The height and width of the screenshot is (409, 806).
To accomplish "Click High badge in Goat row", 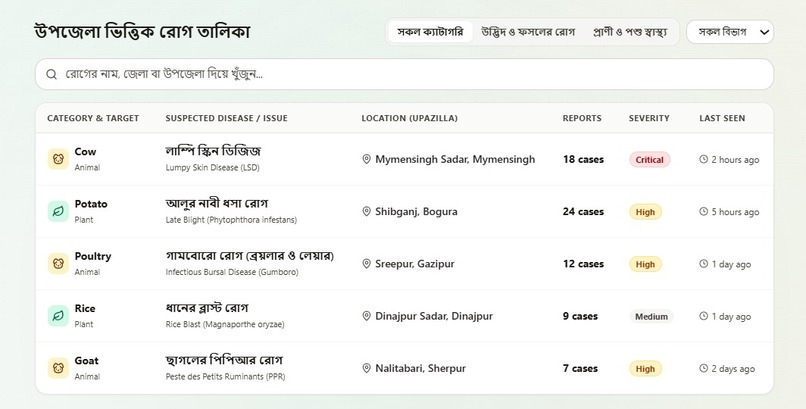I will 645,368.
